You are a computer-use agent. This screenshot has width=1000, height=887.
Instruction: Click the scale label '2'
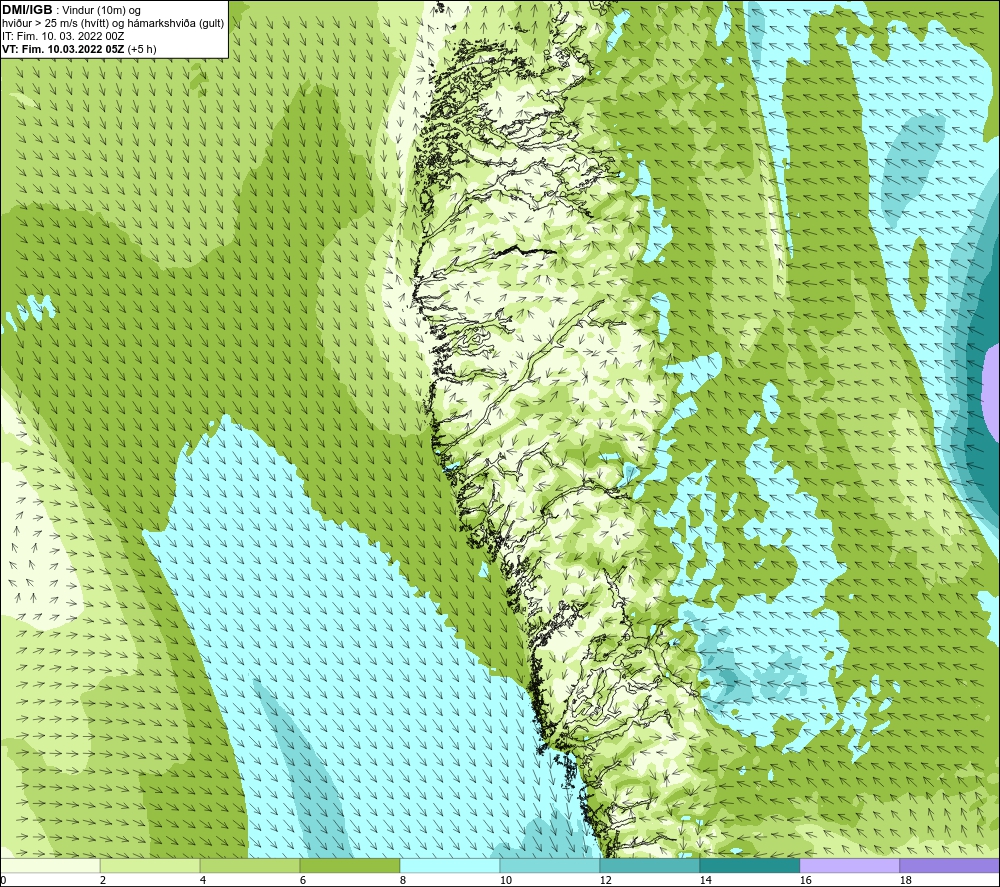(103, 881)
